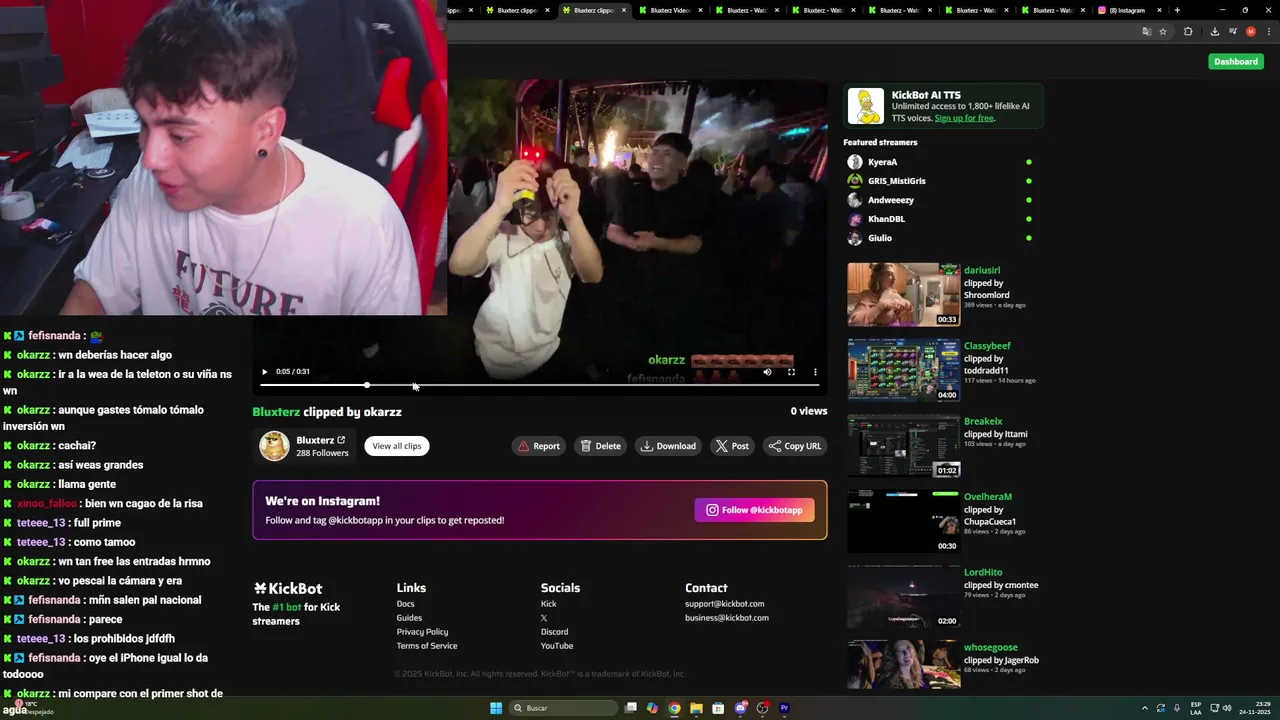Click the Bluxterz avatar image
The image size is (1280, 720).
[x=274, y=446]
